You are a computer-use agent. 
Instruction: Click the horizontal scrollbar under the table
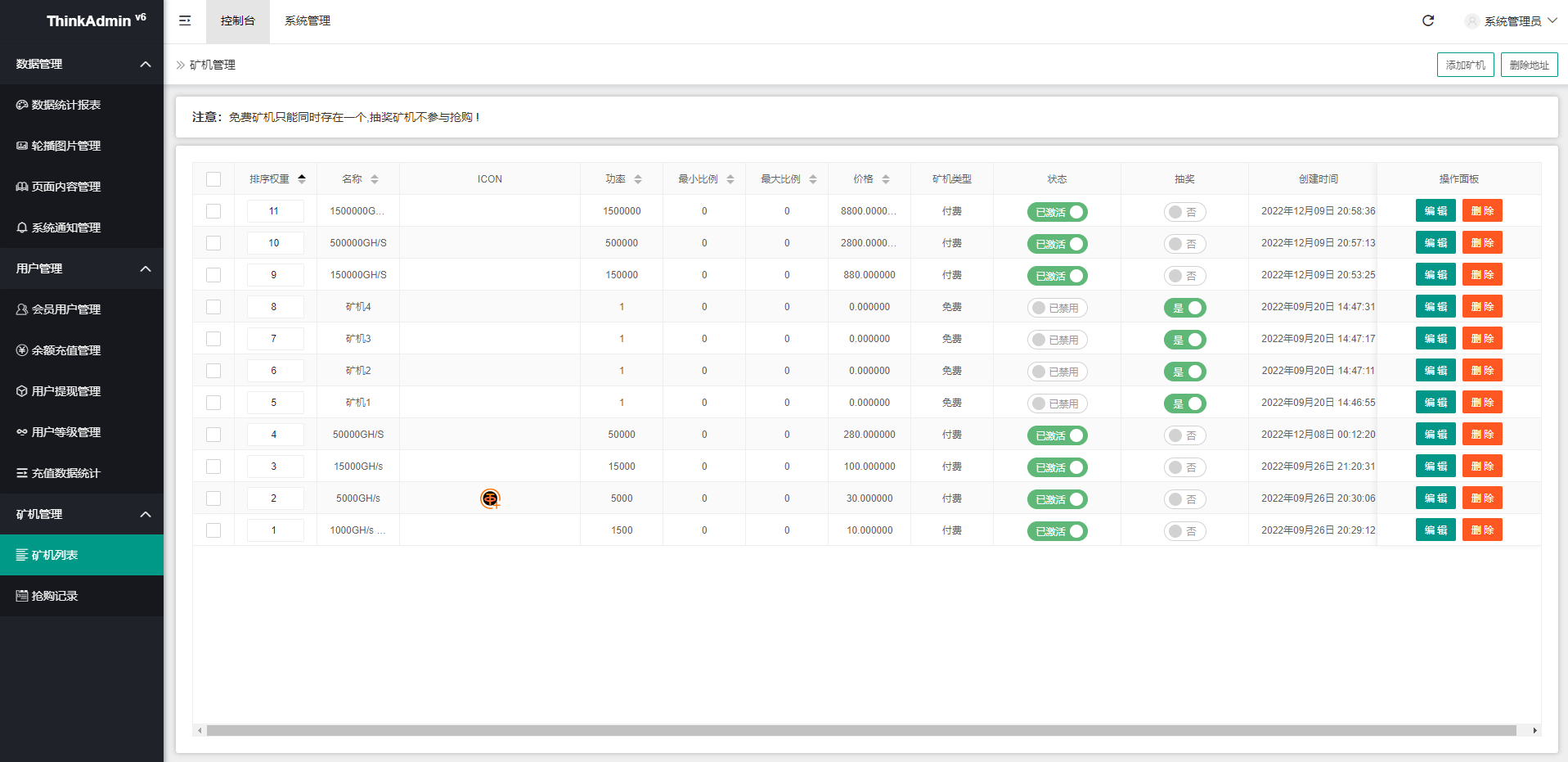[859, 730]
